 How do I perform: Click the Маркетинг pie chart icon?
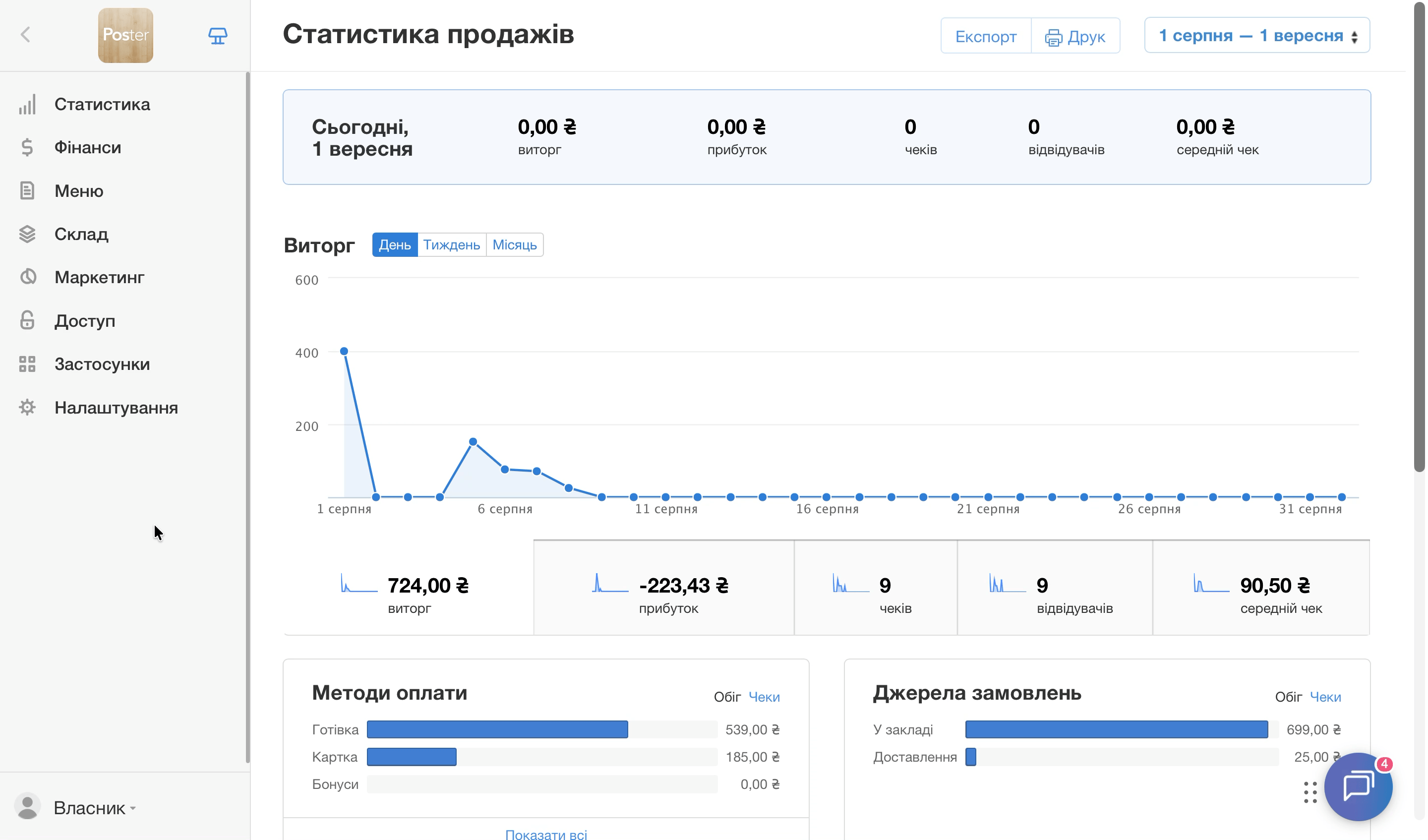(27, 277)
